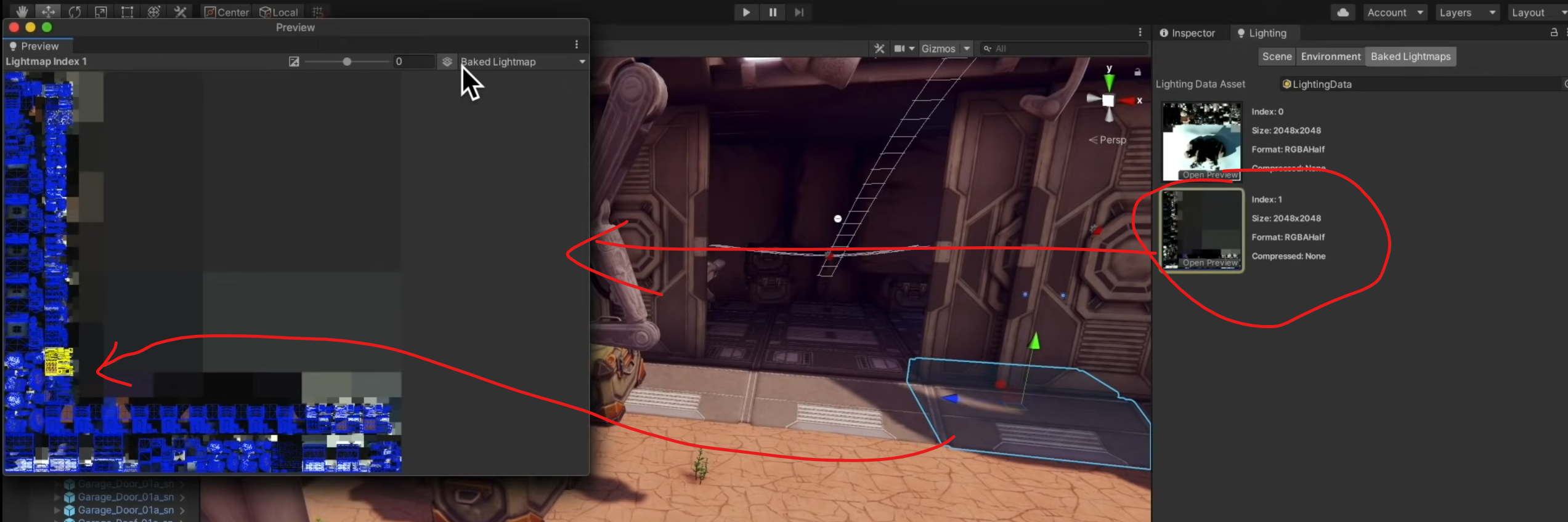Screen dimensions: 1568x522
Task: Click the Scene camera settings icon
Action: pos(900,49)
